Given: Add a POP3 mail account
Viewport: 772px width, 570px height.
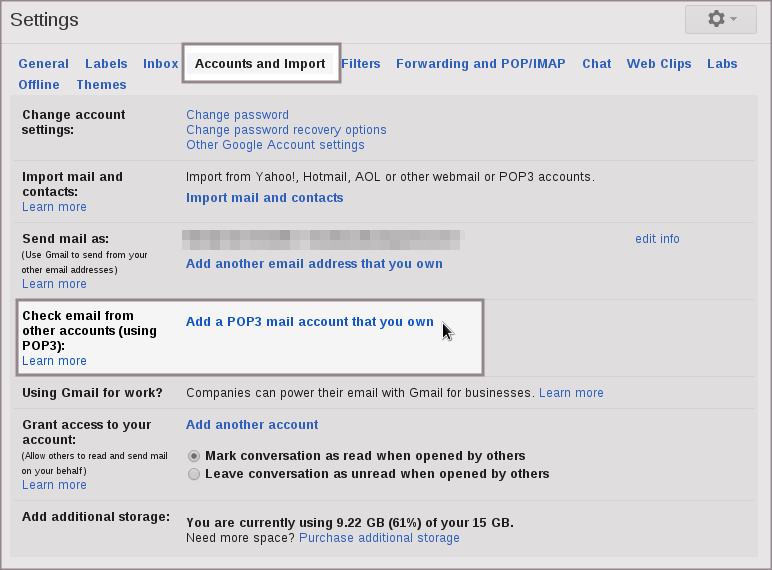Looking at the screenshot, I should tap(309, 322).
